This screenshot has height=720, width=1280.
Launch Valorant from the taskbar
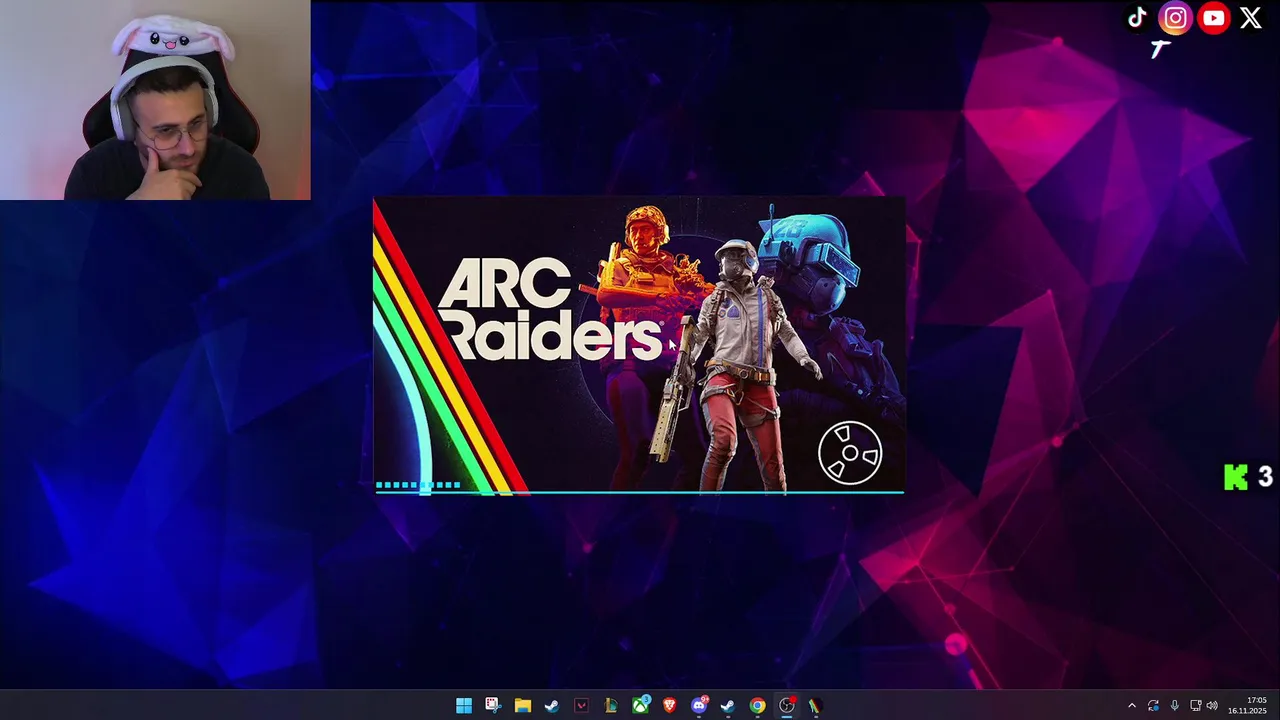[581, 706]
